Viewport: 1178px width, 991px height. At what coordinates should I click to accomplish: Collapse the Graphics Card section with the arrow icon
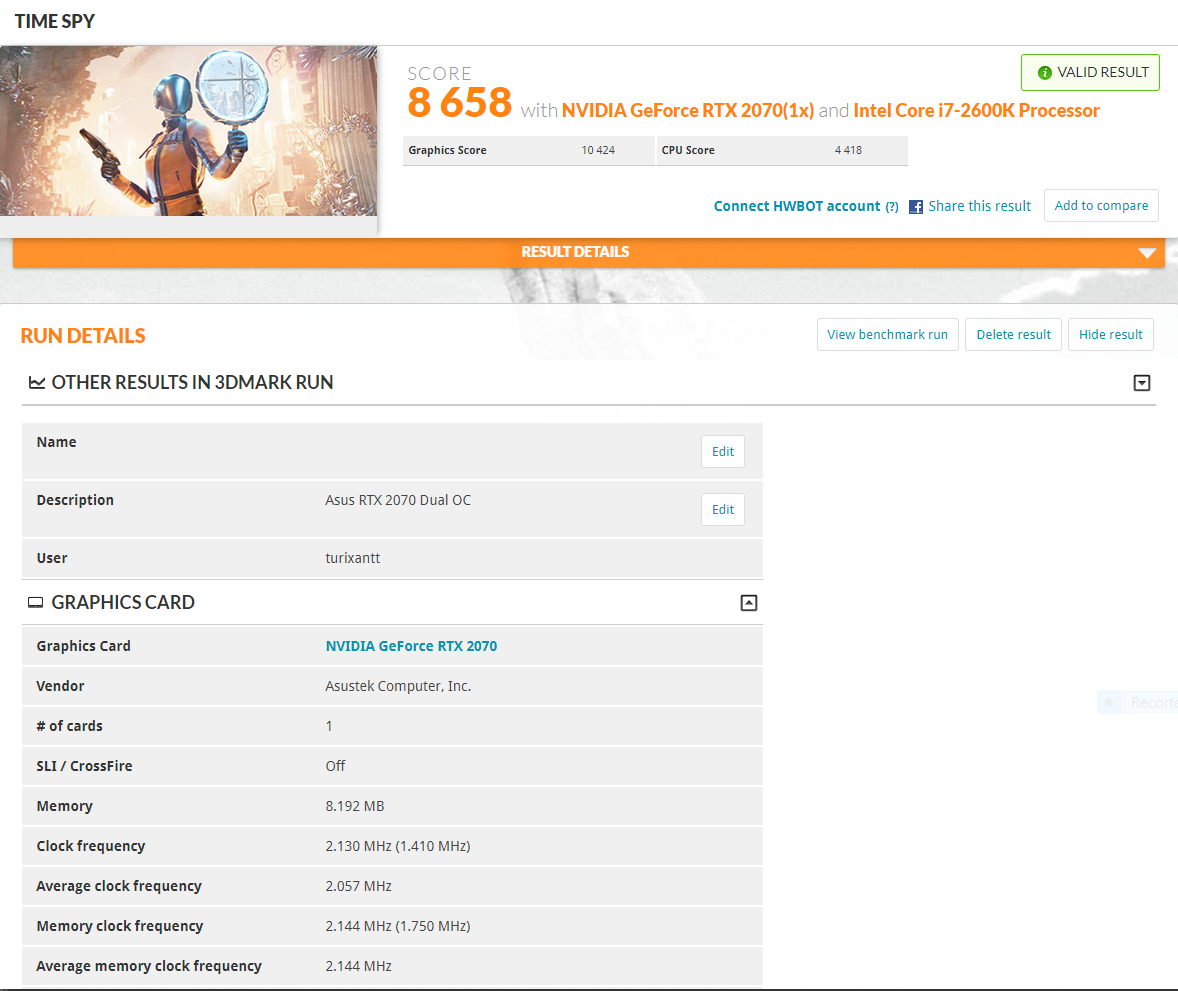[748, 603]
